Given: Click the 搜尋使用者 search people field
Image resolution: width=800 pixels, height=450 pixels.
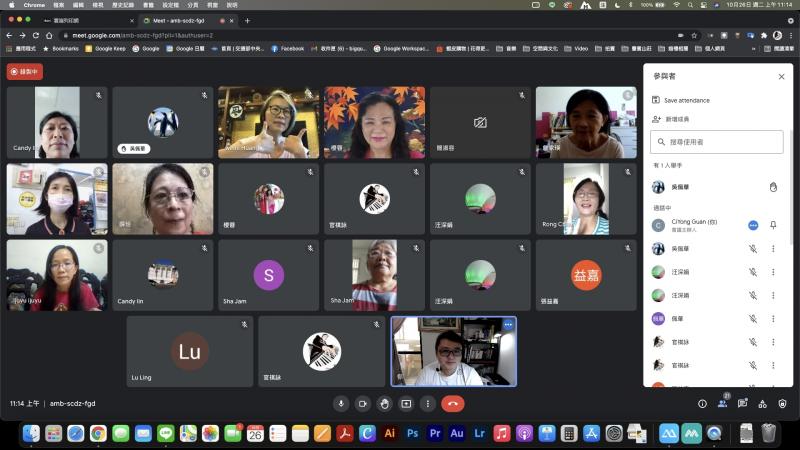Looking at the screenshot, I should (716, 142).
